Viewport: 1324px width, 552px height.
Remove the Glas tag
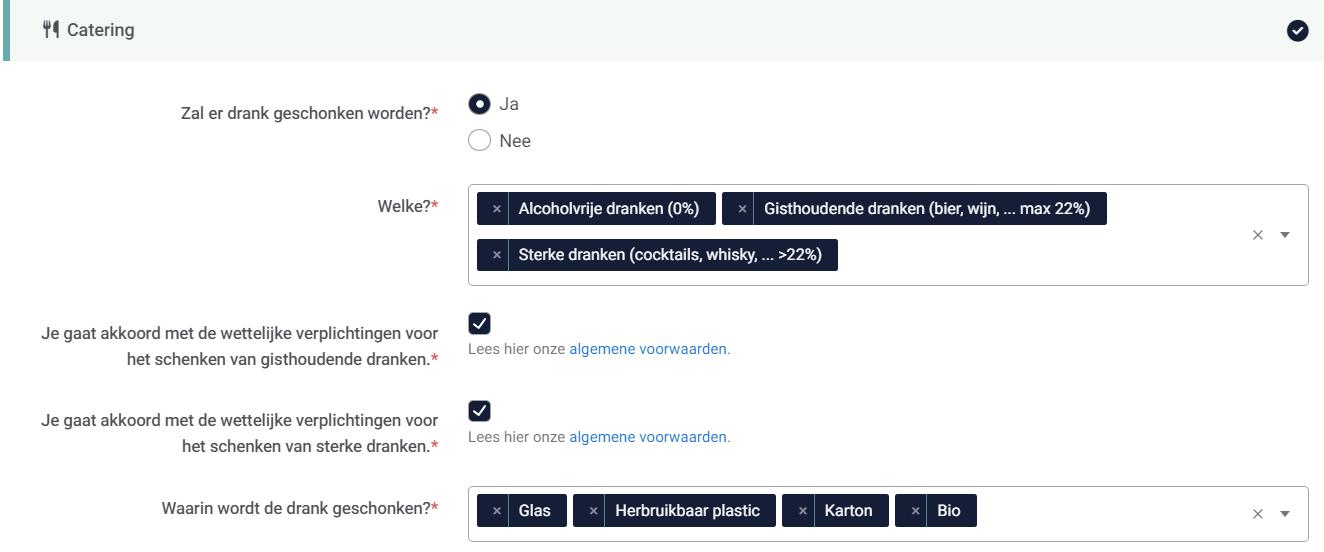pos(496,511)
